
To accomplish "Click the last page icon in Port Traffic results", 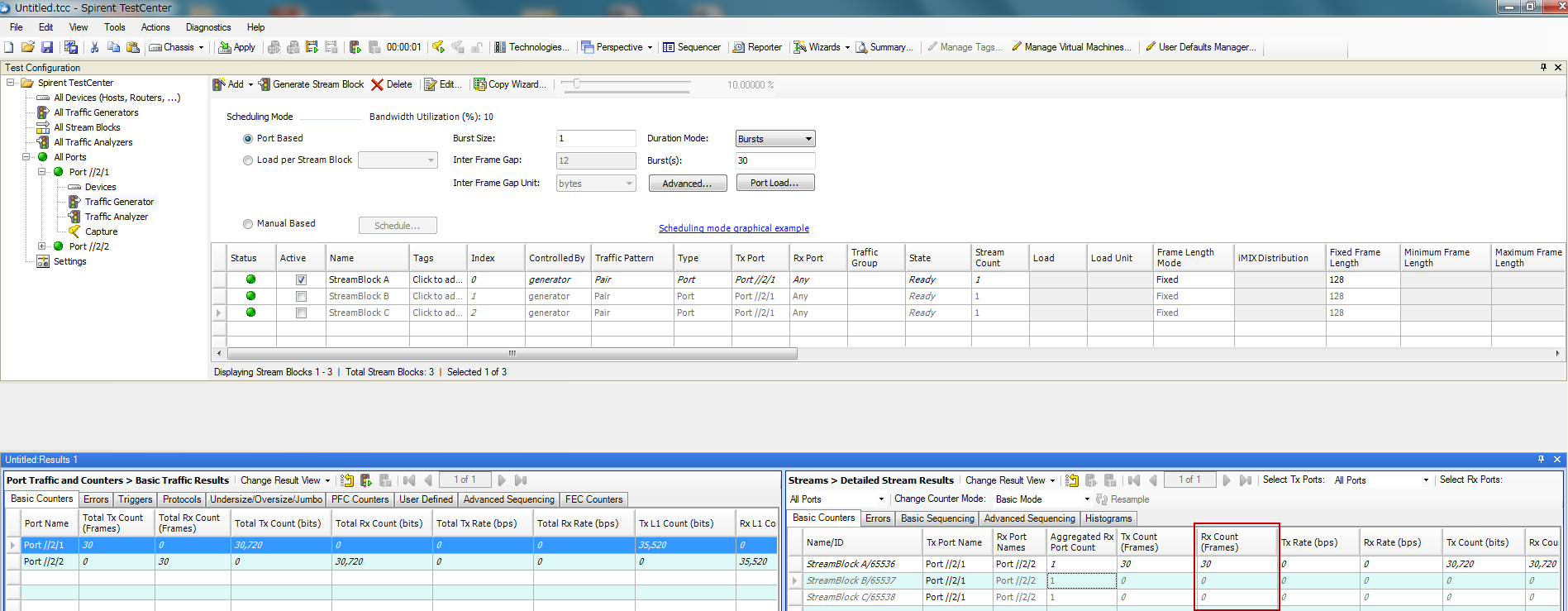I will click(x=521, y=480).
